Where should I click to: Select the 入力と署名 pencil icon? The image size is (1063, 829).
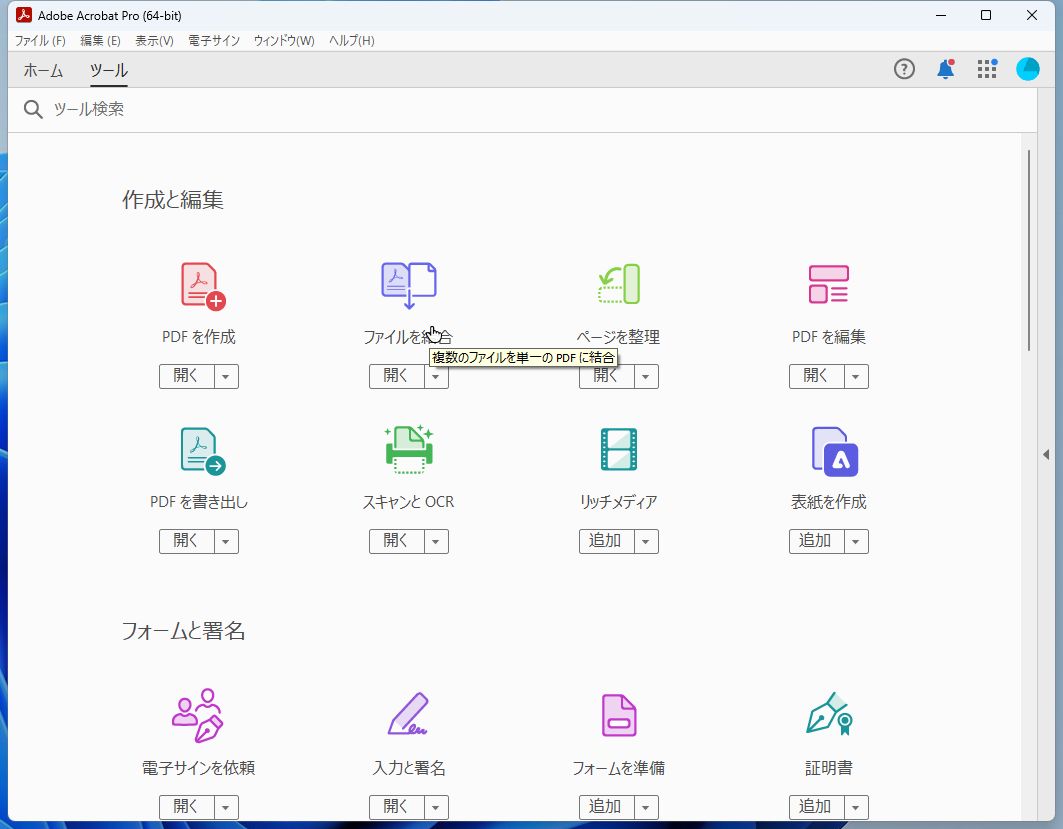coord(408,714)
